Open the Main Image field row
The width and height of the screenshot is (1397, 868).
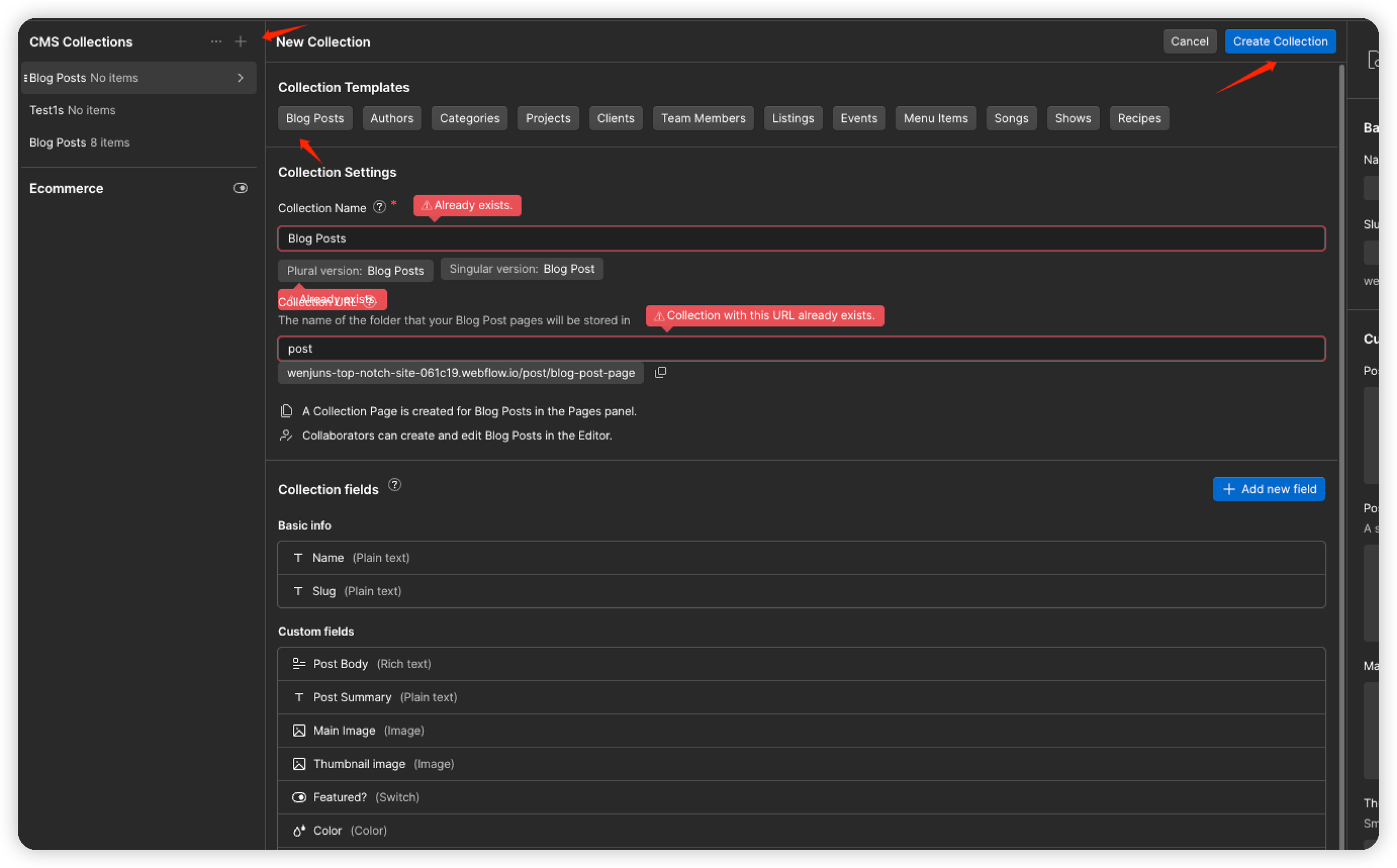[x=801, y=730]
